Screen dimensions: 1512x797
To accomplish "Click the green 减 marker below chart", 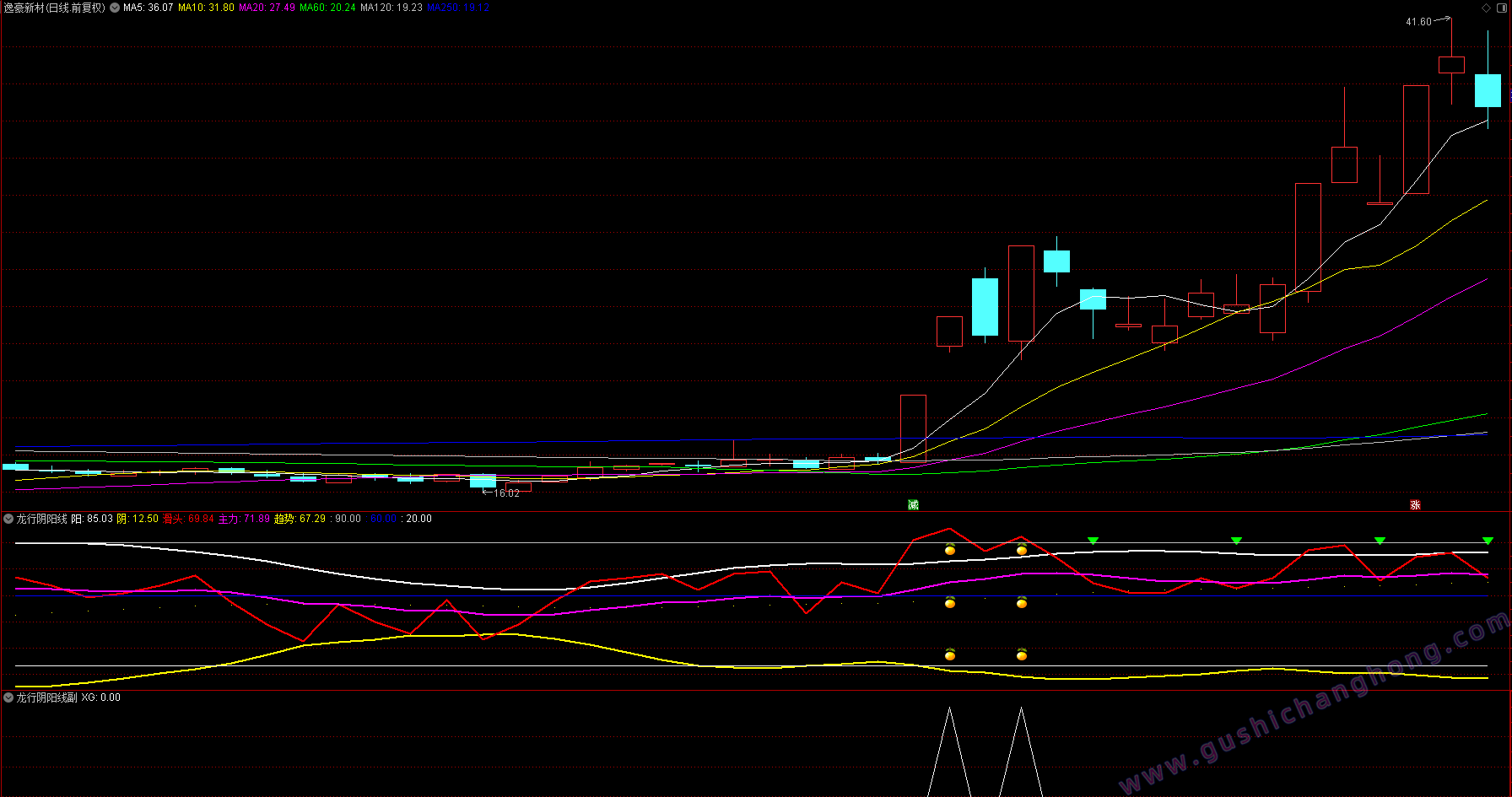I will [913, 504].
